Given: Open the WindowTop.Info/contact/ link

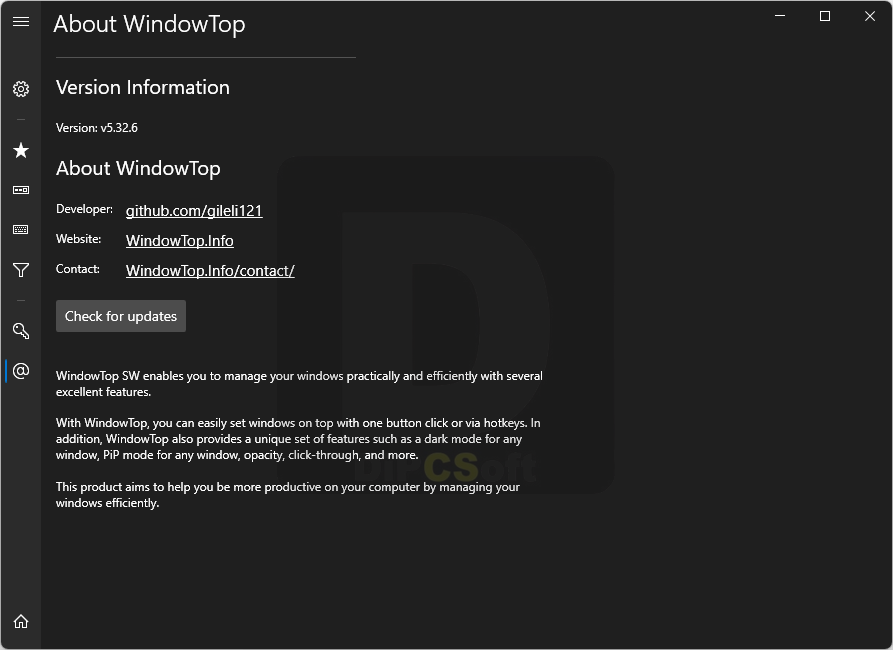Looking at the screenshot, I should [210, 271].
